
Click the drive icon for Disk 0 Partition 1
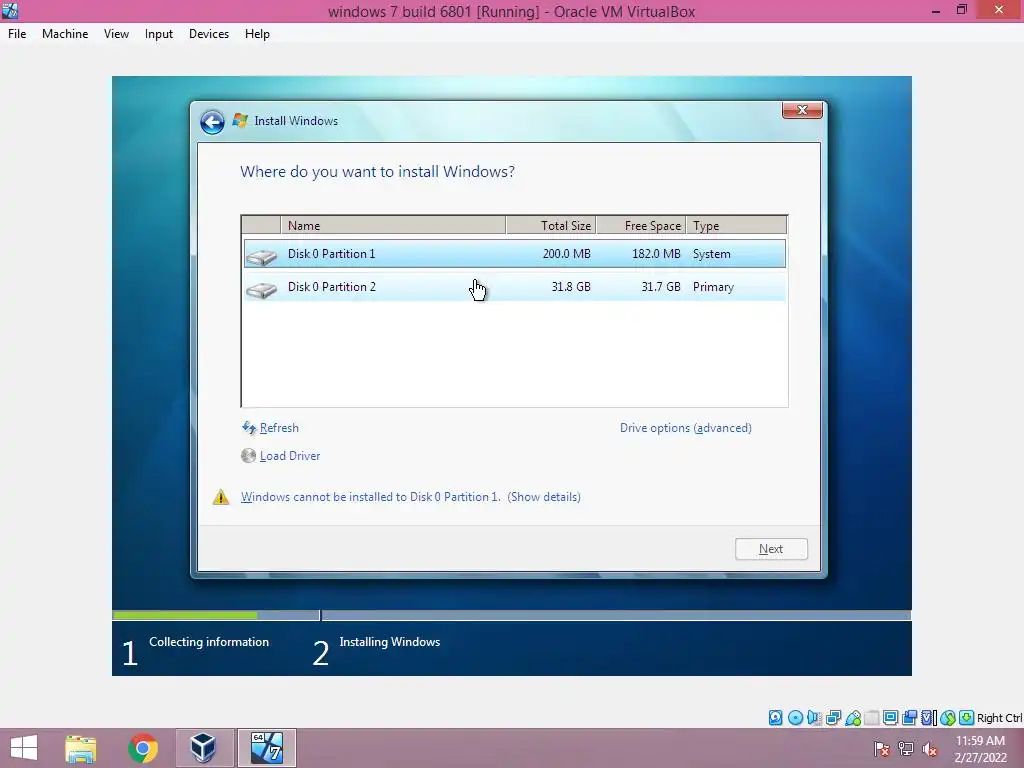(x=262, y=256)
